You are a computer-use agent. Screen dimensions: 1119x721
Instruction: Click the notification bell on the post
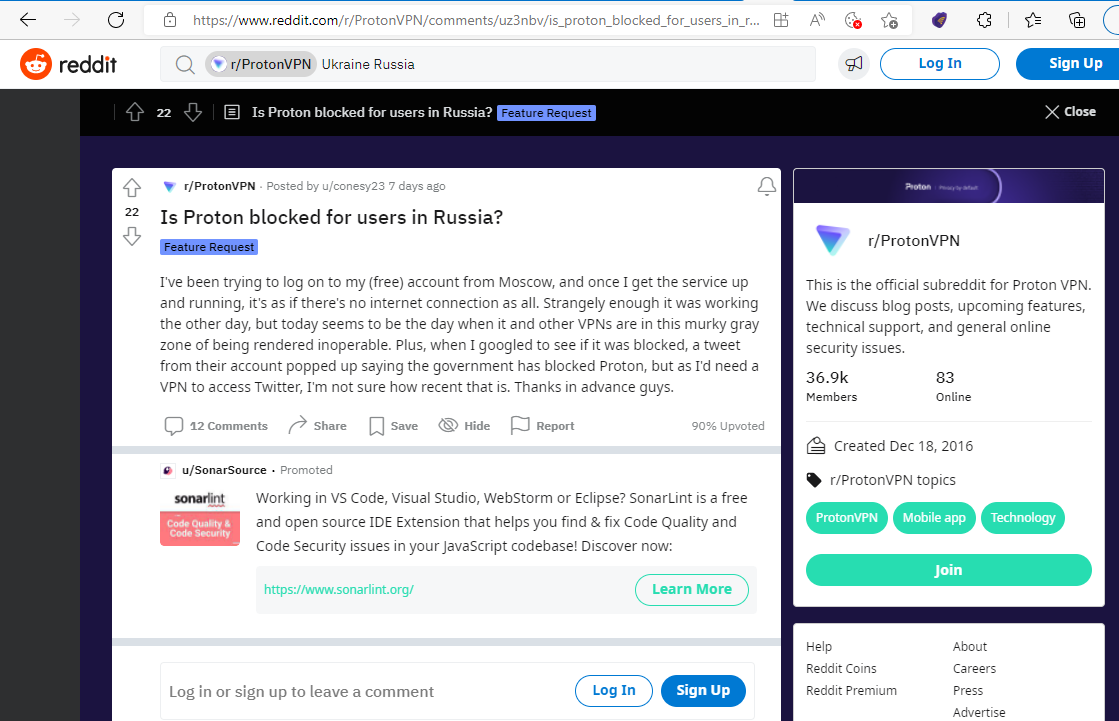766,187
